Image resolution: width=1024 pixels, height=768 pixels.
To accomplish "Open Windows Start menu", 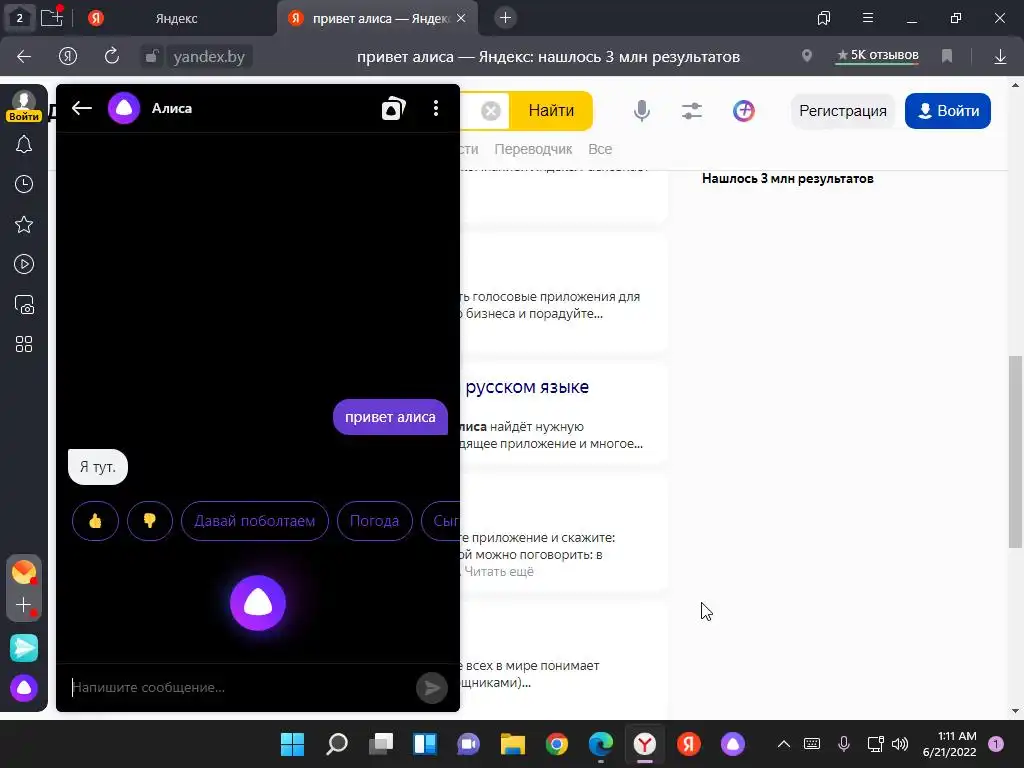I will (x=292, y=744).
